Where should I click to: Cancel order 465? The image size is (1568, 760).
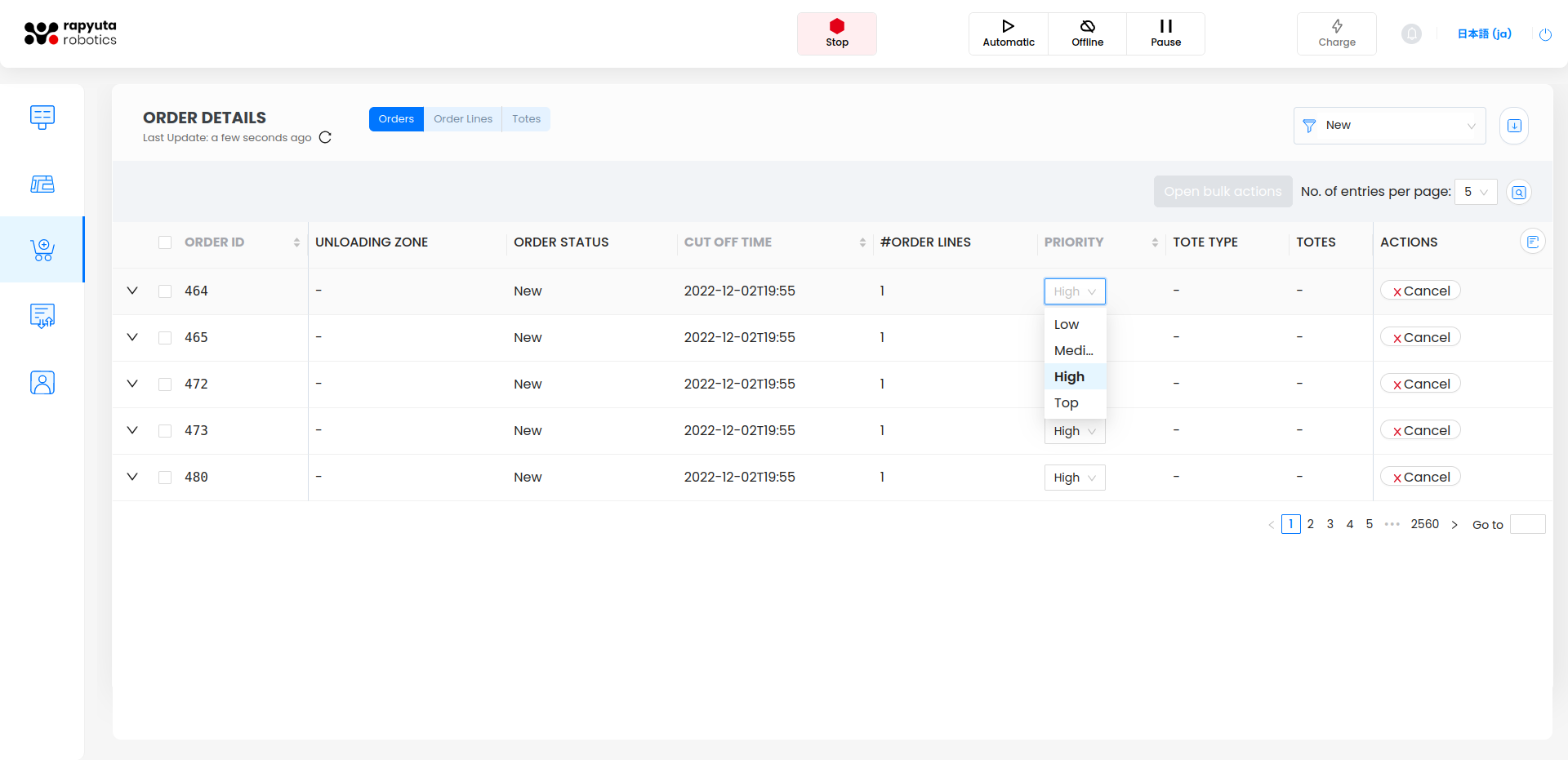(1420, 337)
